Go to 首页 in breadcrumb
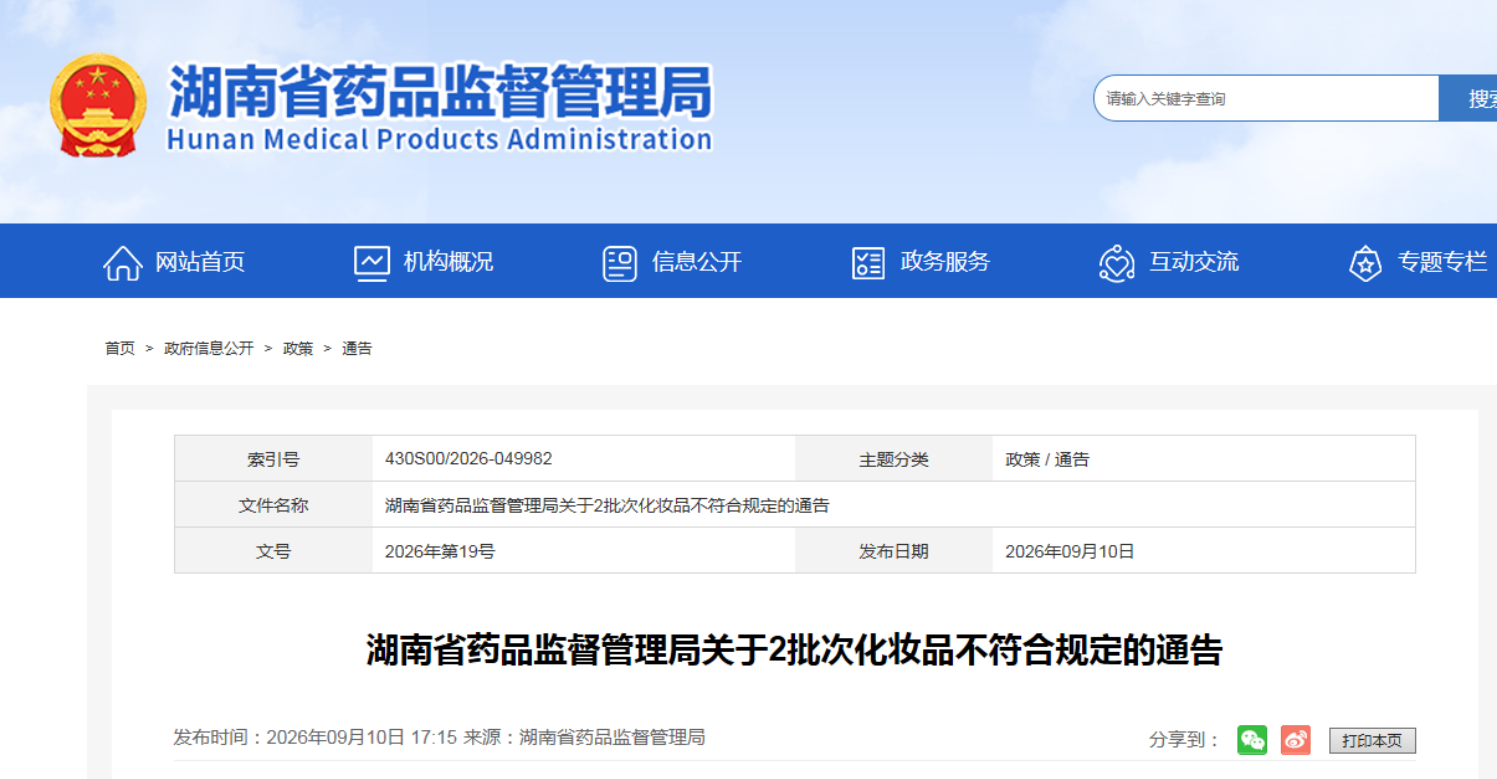The width and height of the screenshot is (1497, 779). 120,348
